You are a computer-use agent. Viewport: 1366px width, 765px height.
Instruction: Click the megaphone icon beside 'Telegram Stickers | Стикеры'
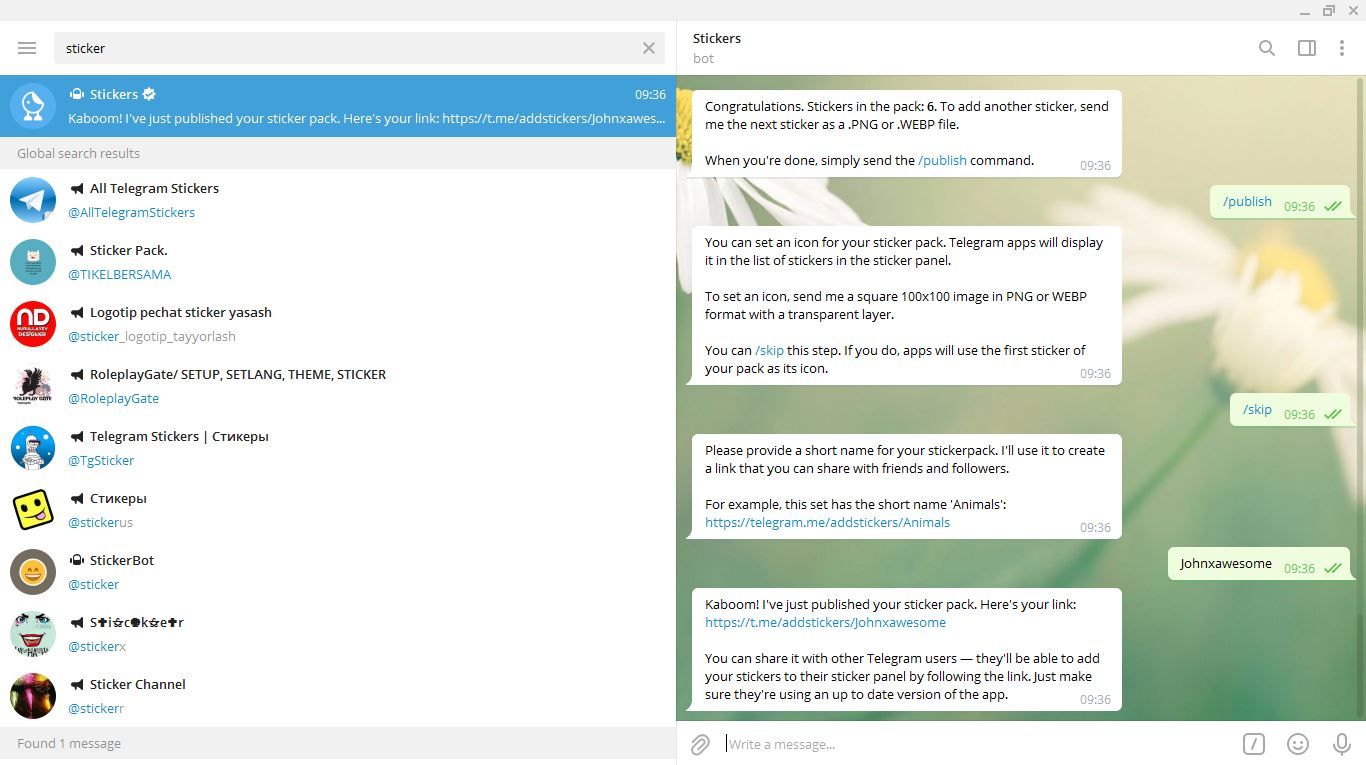pos(76,436)
